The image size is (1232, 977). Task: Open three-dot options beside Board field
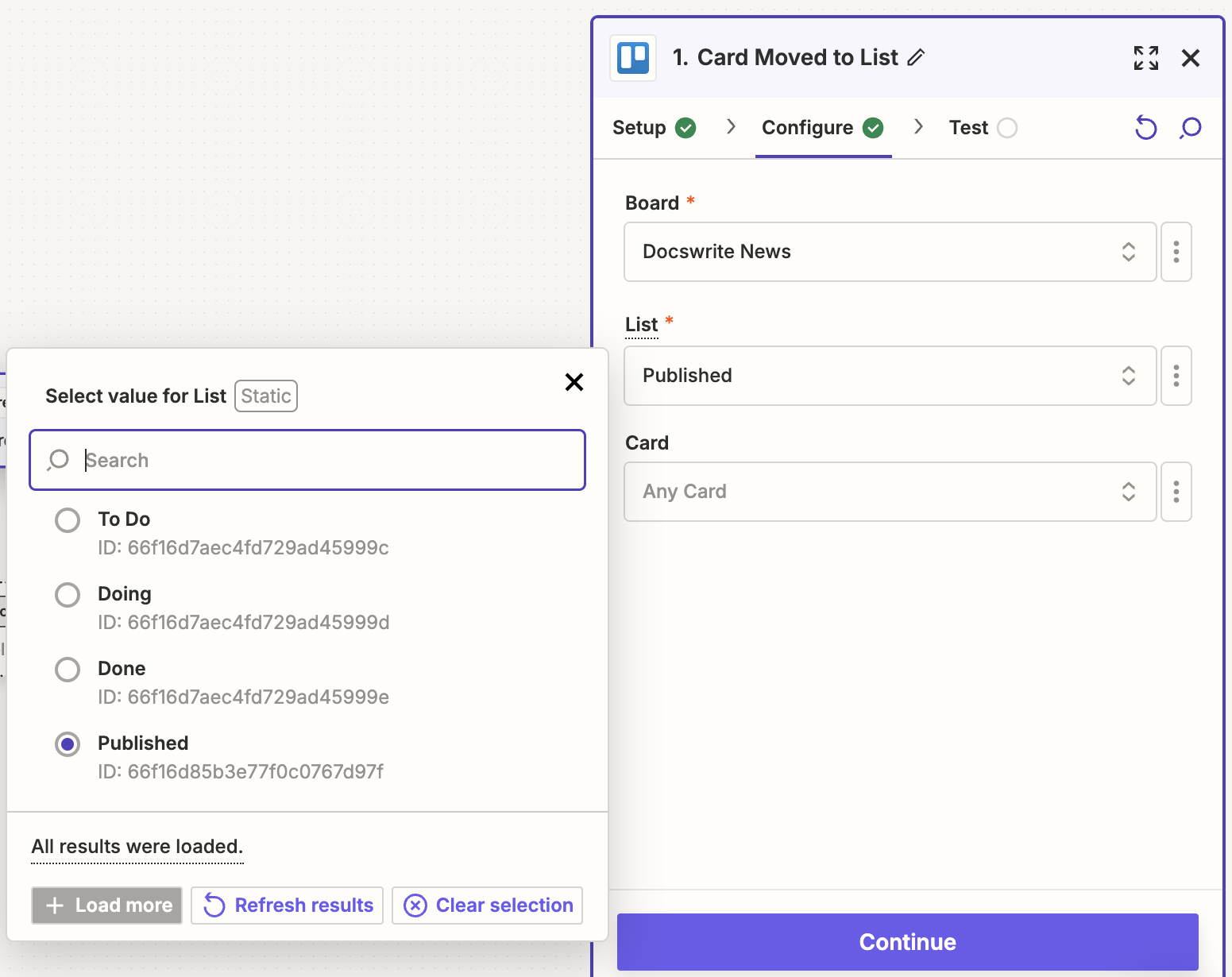click(1176, 252)
